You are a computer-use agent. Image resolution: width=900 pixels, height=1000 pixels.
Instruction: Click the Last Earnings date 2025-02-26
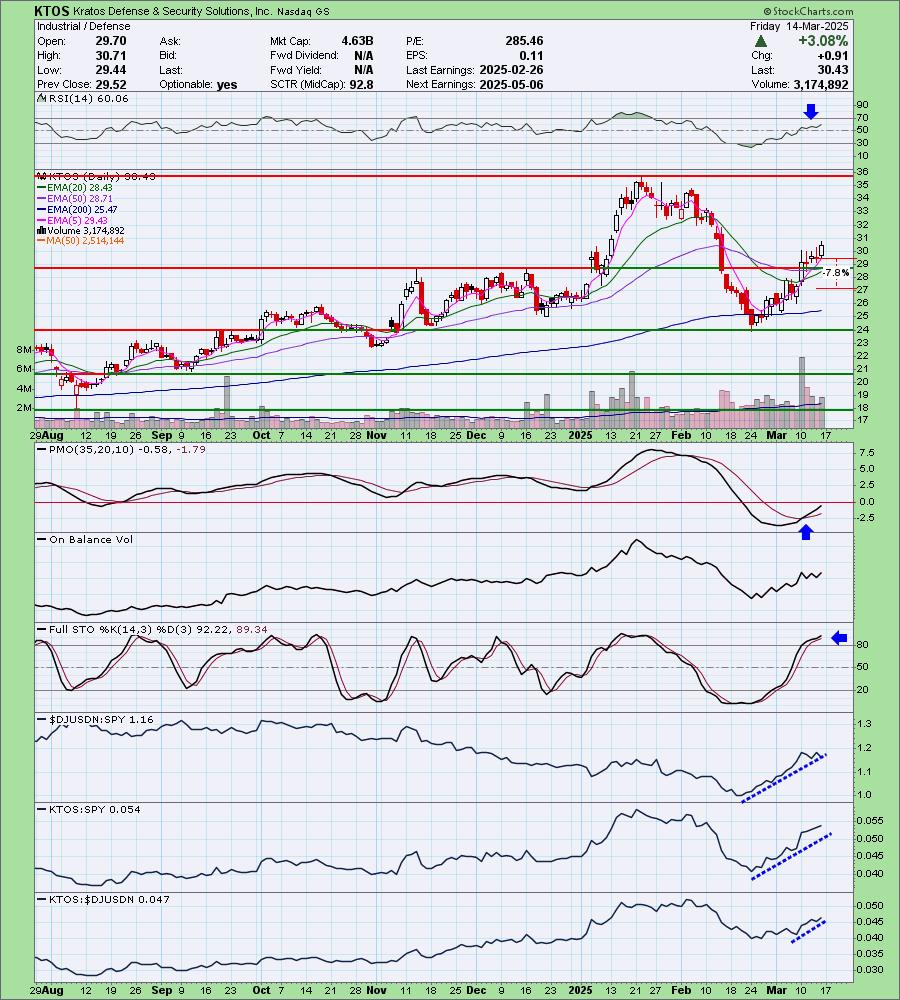(512, 70)
